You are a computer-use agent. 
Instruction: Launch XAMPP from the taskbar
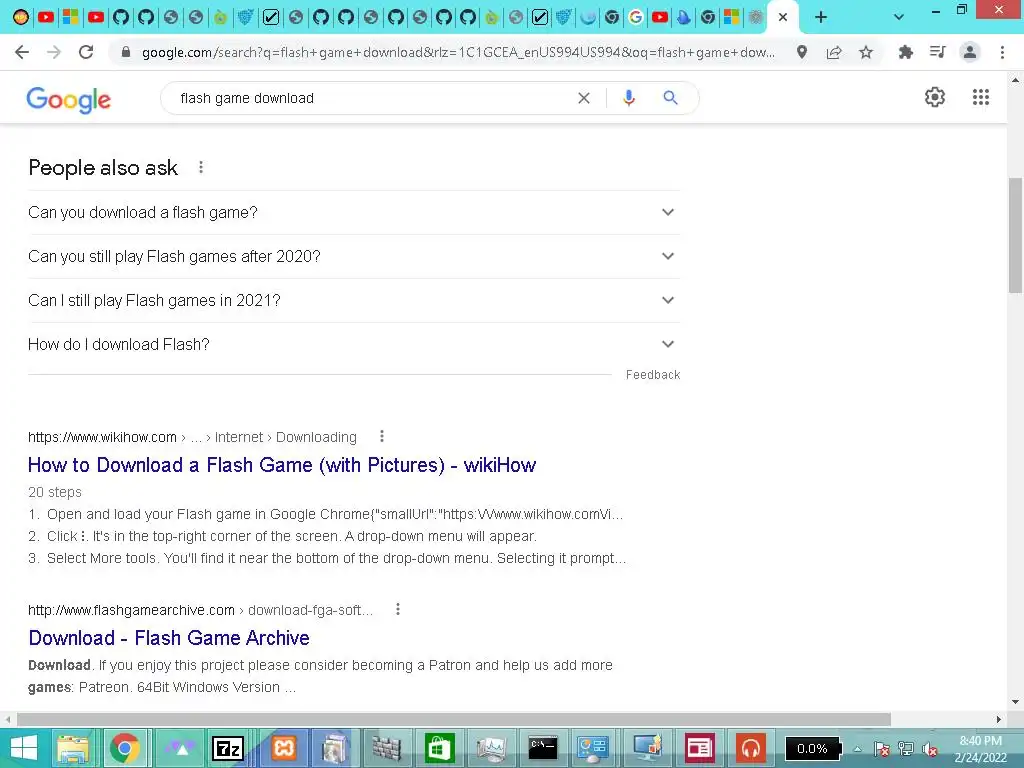[x=284, y=748]
